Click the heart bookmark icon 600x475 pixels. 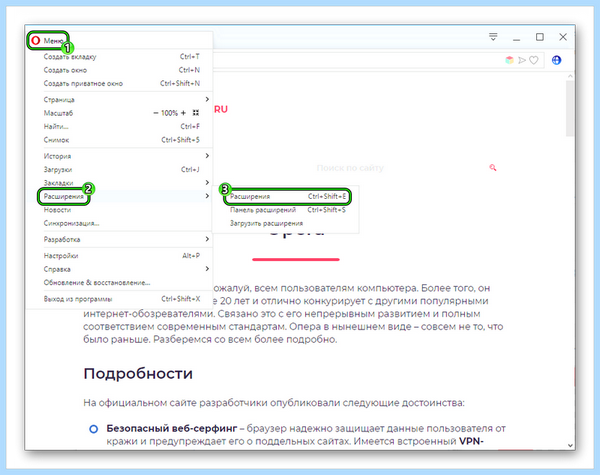pyautogui.click(x=533, y=60)
